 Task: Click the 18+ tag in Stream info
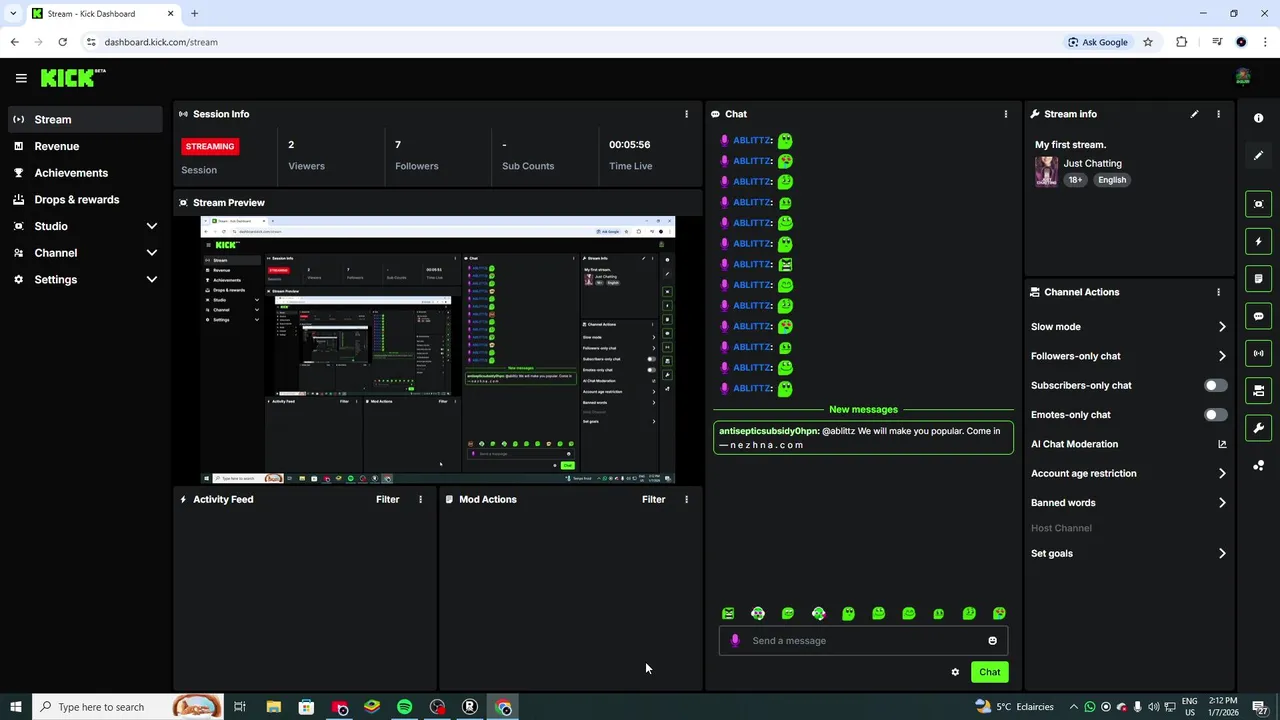tap(1075, 180)
